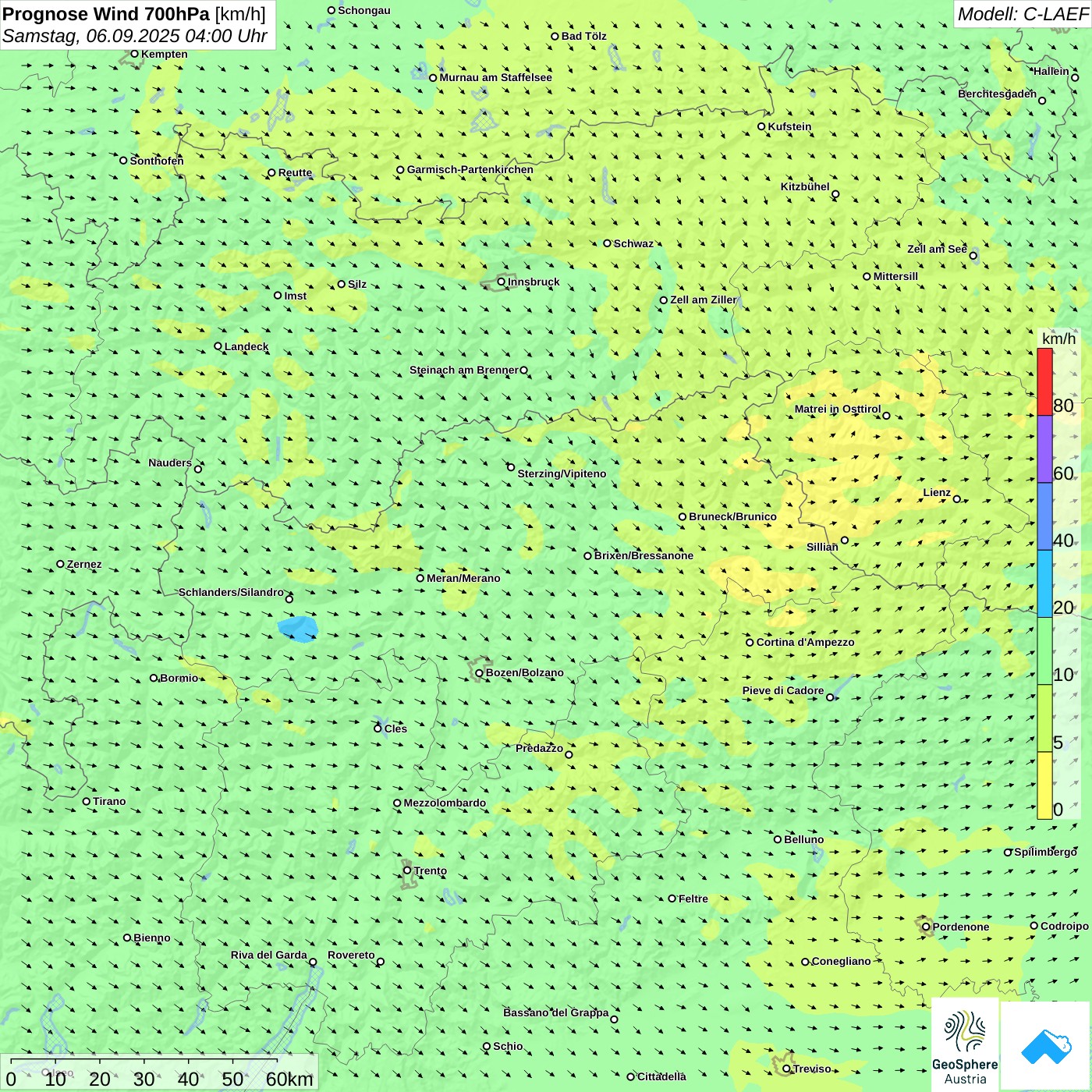Click the Bassano del Grappa label

tap(556, 1012)
